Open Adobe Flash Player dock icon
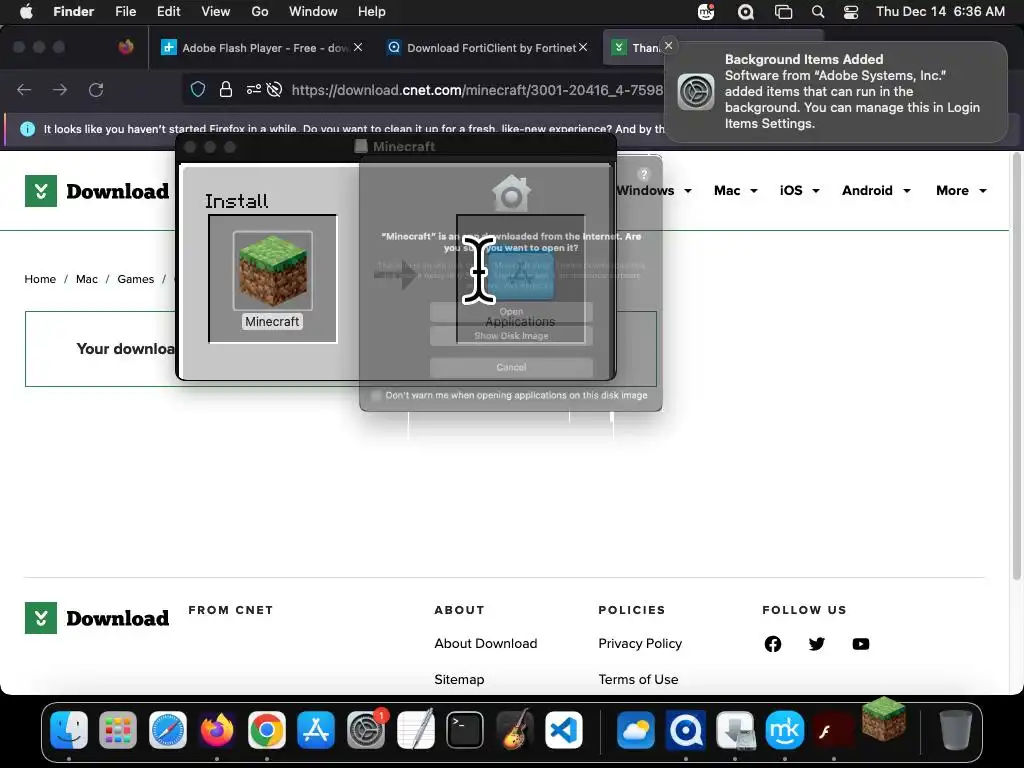This screenshot has height=768, width=1024. point(834,729)
